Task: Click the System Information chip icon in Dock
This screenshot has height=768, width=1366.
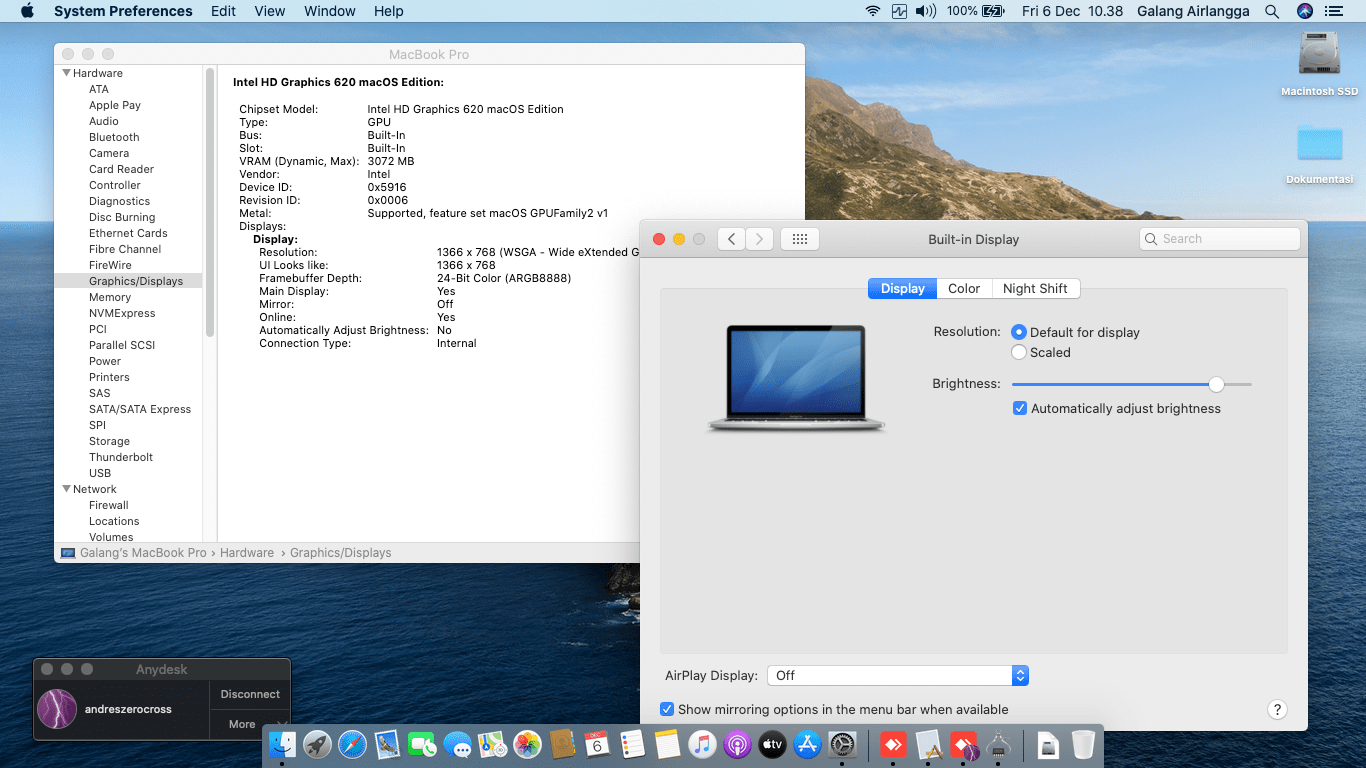Action: coord(998,744)
